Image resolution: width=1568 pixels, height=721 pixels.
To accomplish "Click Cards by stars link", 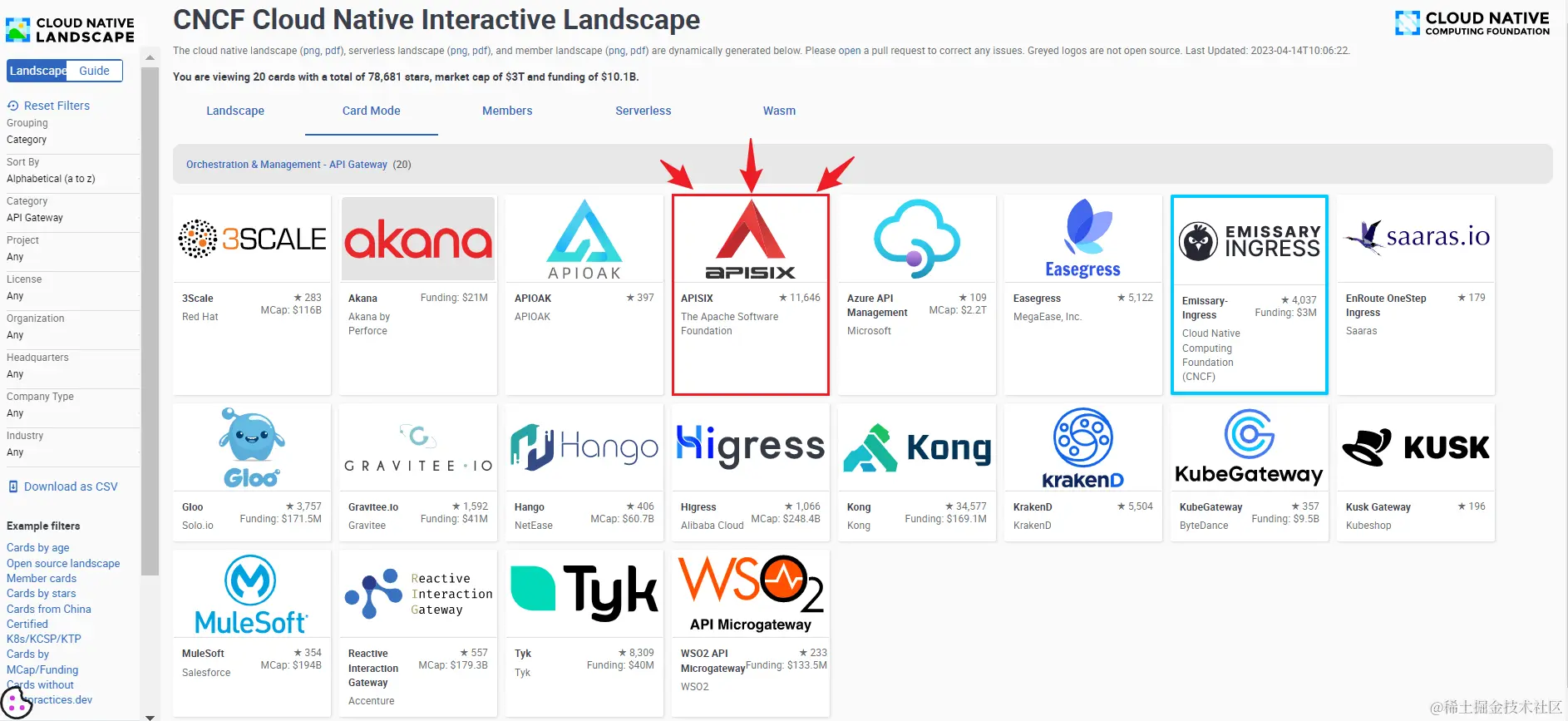I will [42, 594].
